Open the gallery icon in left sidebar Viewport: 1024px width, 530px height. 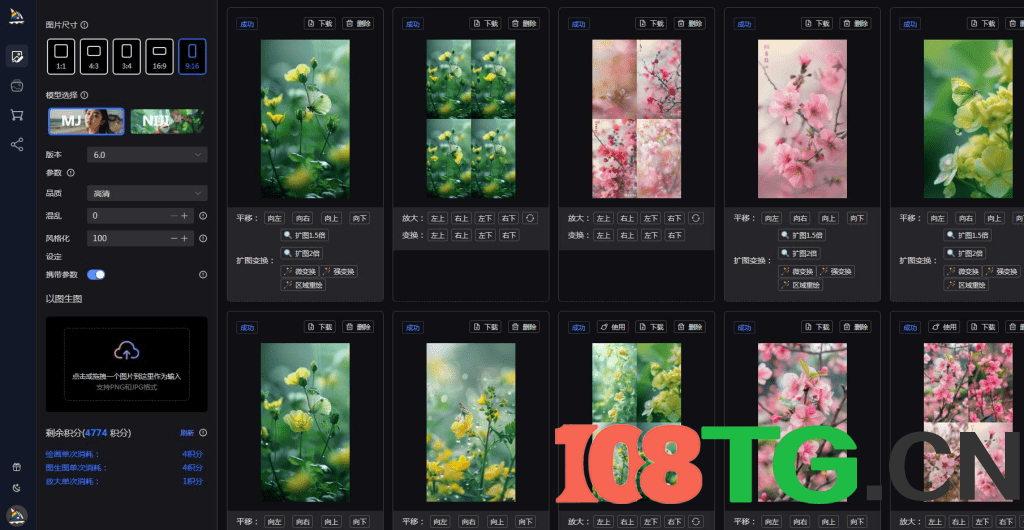pyautogui.click(x=17, y=86)
